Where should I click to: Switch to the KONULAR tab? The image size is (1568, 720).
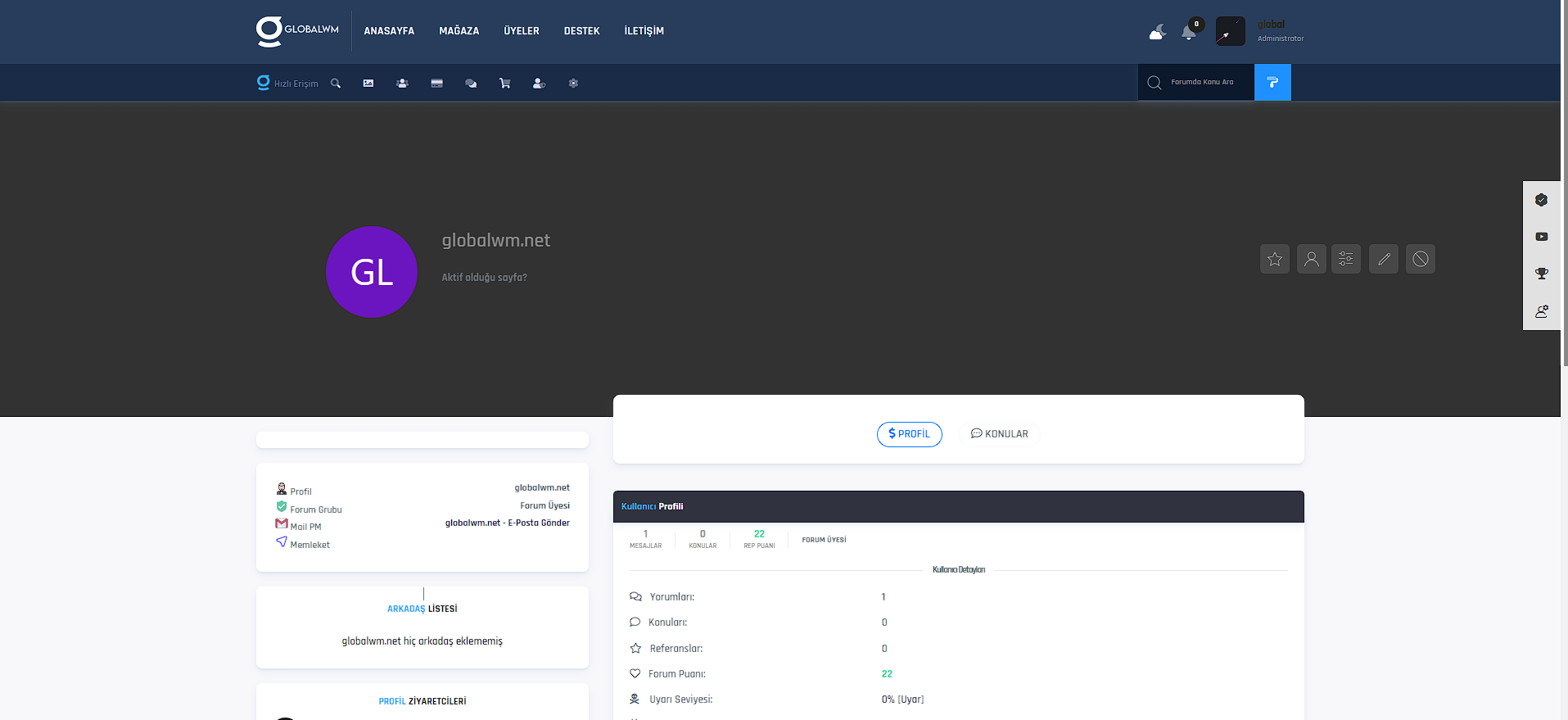click(x=999, y=434)
